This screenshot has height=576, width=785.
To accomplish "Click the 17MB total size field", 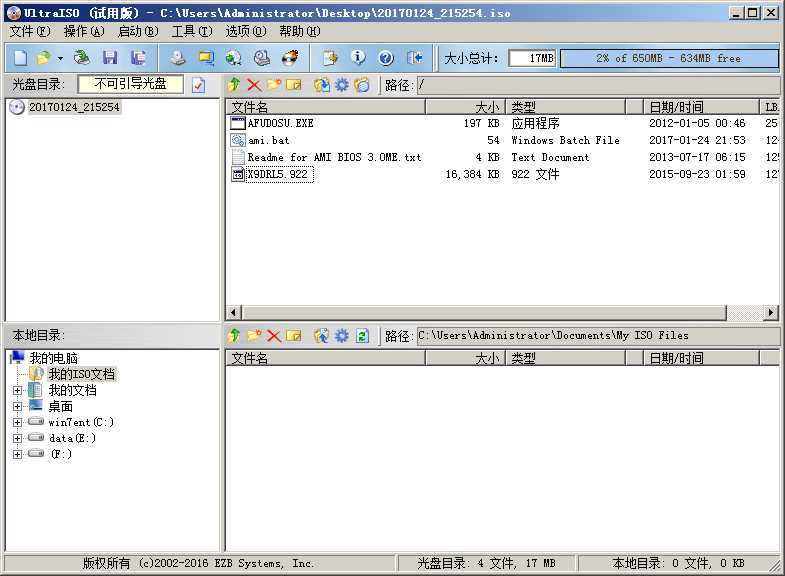I will [532, 58].
